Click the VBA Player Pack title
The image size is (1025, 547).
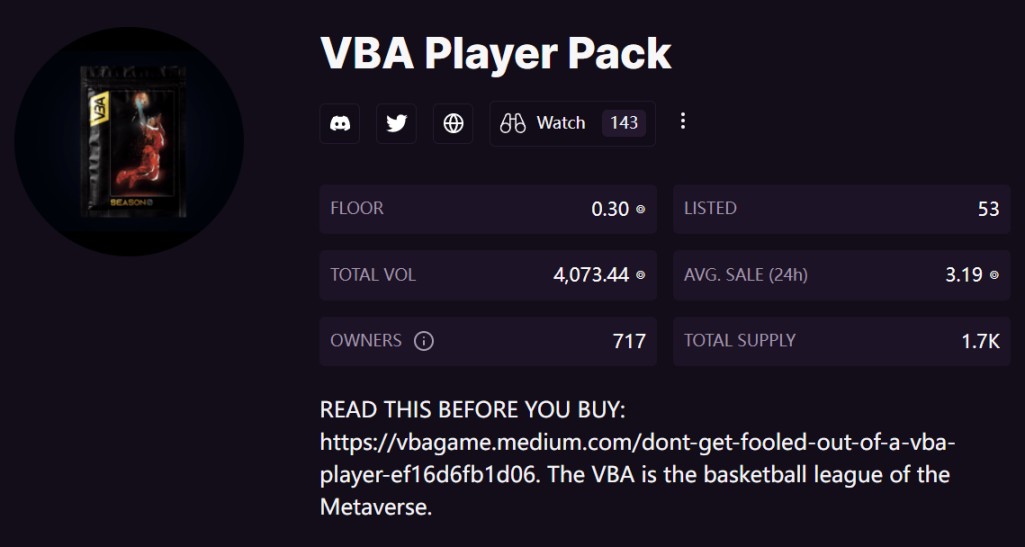click(x=496, y=54)
